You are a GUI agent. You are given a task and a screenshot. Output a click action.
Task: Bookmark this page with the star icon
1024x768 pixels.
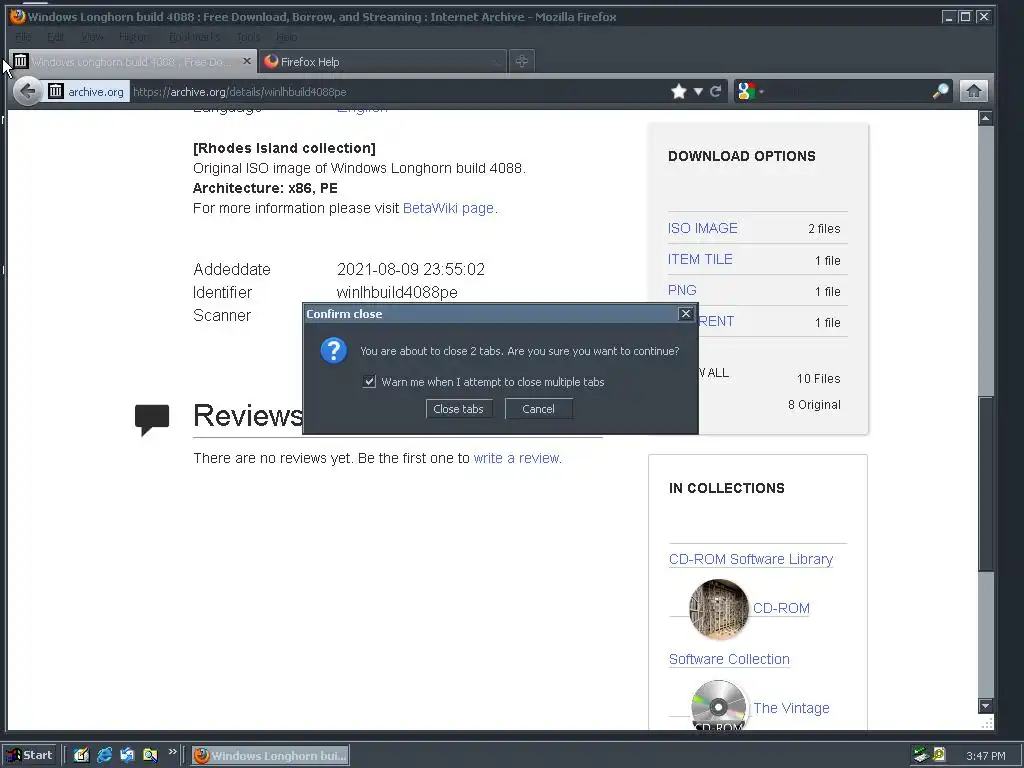(679, 91)
